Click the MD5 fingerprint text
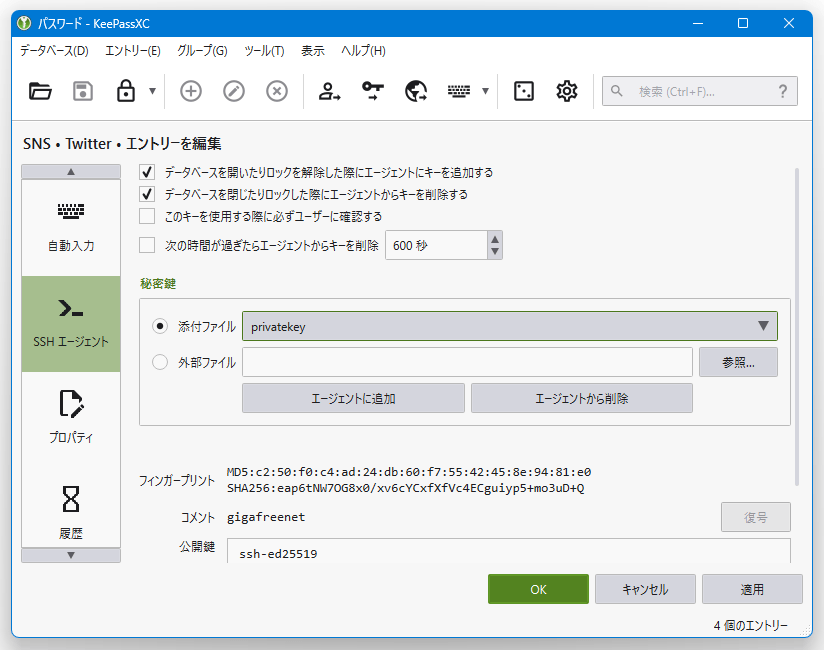The image size is (824, 650). coord(409,472)
